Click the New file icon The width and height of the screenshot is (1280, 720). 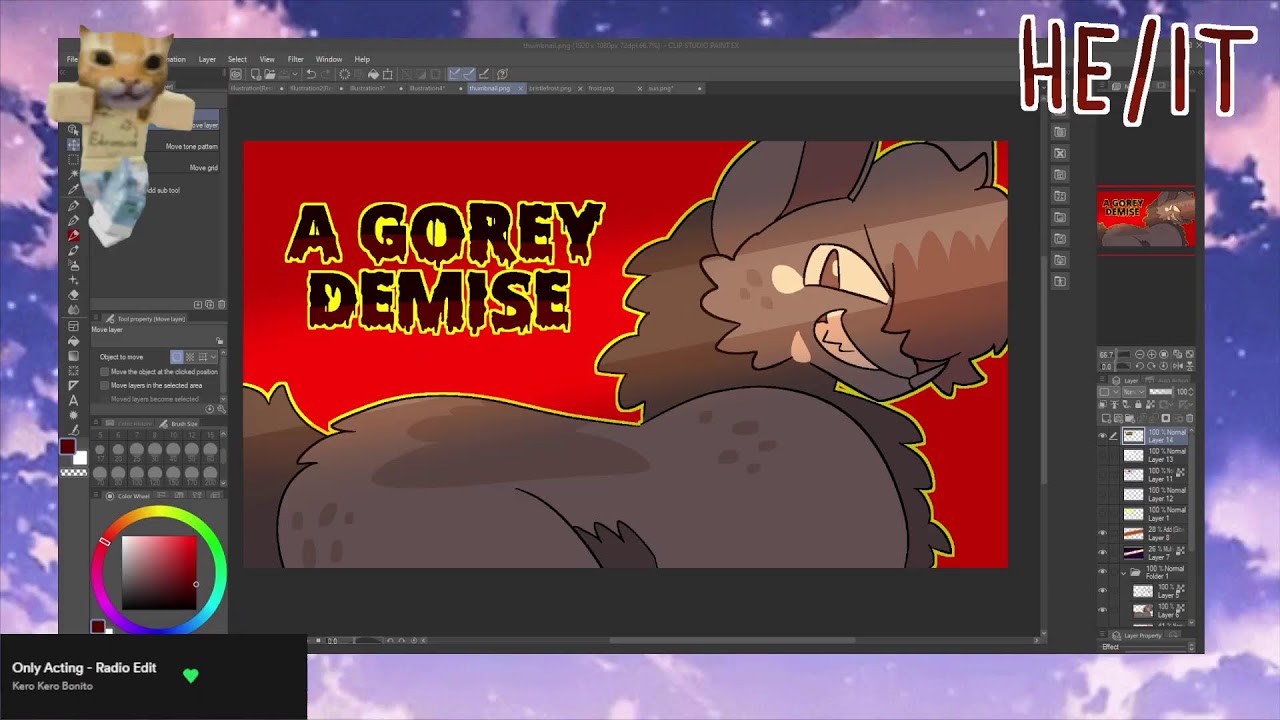point(257,74)
